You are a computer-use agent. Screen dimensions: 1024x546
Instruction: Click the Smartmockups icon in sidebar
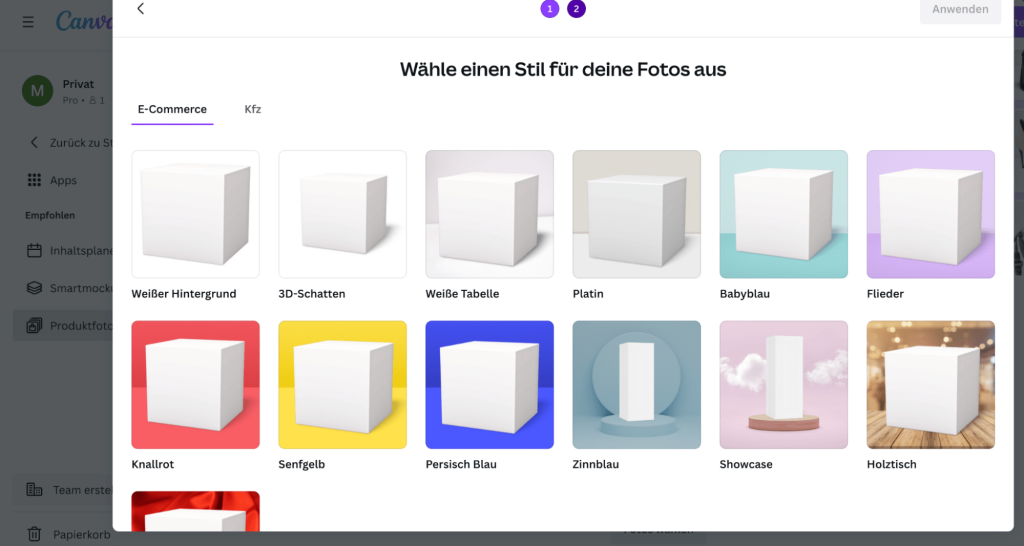coord(34,288)
